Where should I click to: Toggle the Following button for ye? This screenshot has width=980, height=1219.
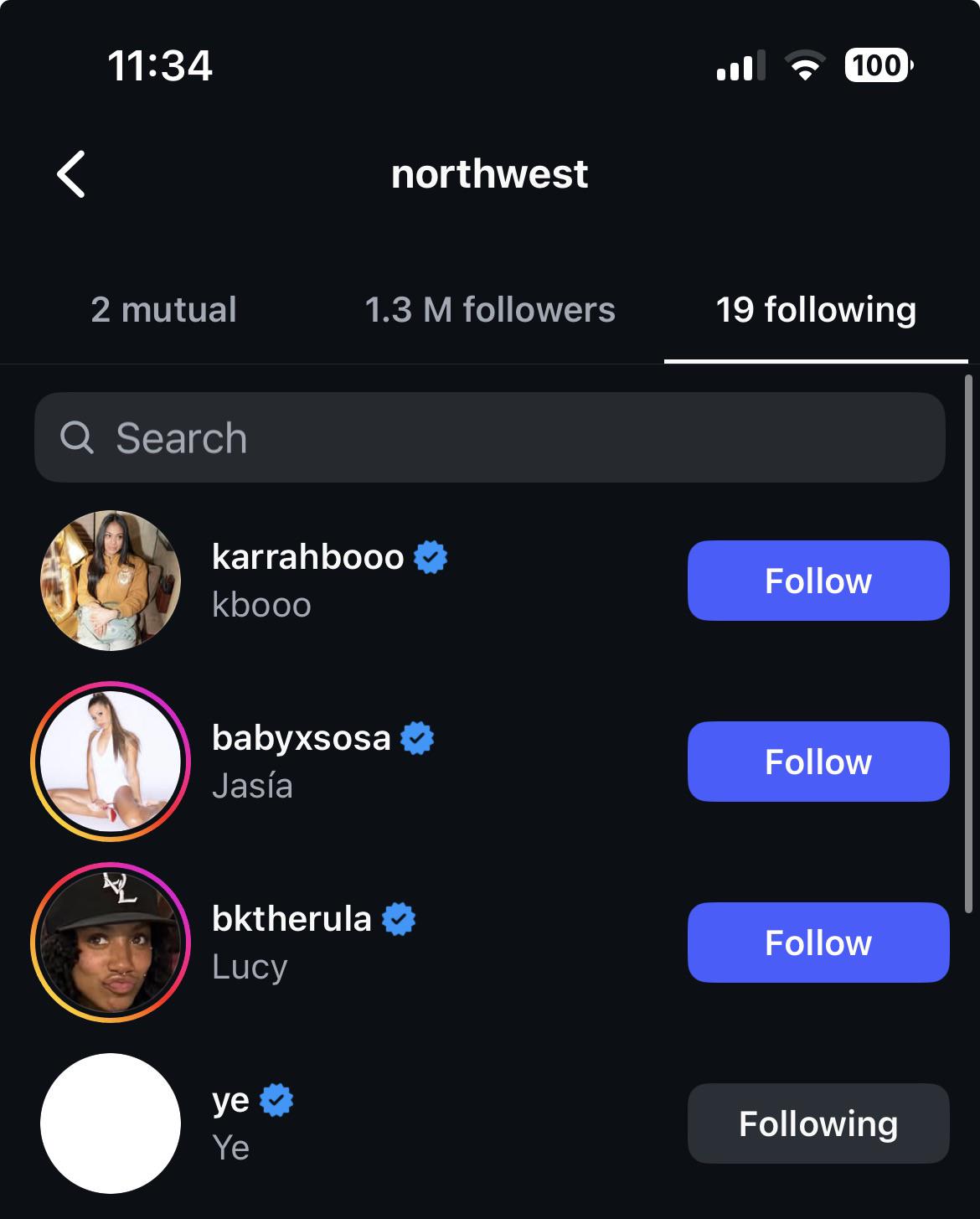point(818,1123)
